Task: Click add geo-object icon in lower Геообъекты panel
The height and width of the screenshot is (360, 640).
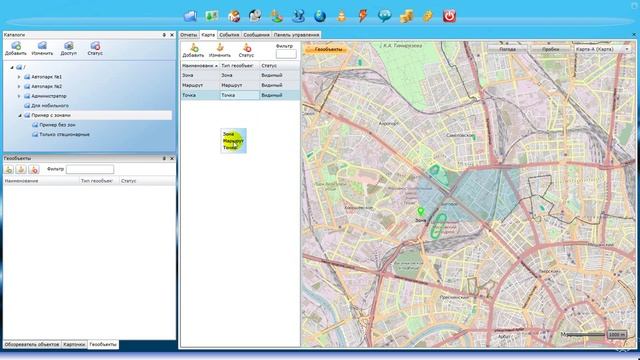Action: click(x=9, y=169)
